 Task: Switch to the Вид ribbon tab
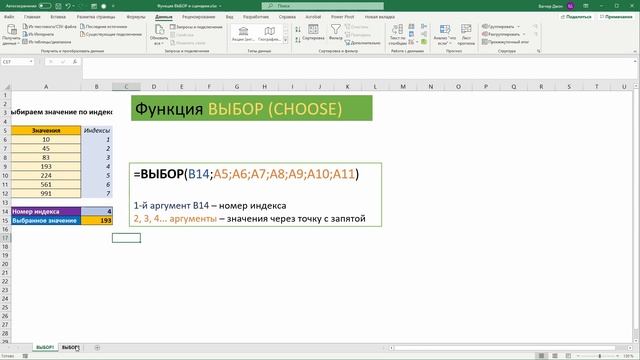[x=229, y=17]
